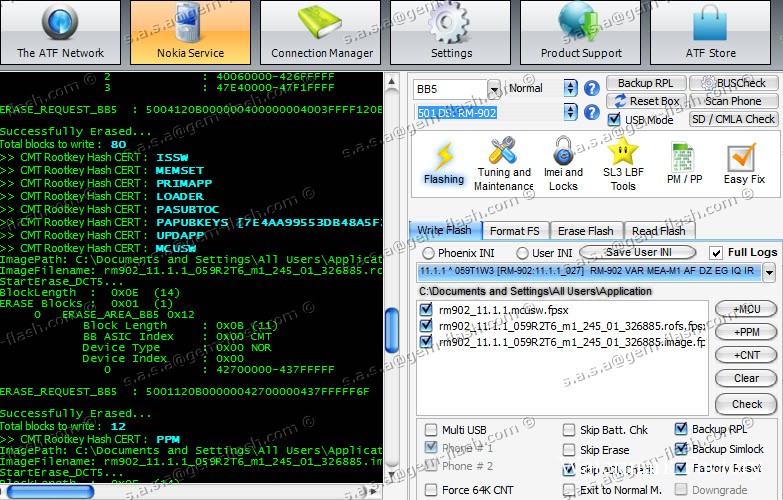This screenshot has height=500, width=783.
Task: Select the User INI radio button
Action: click(x=522, y=253)
